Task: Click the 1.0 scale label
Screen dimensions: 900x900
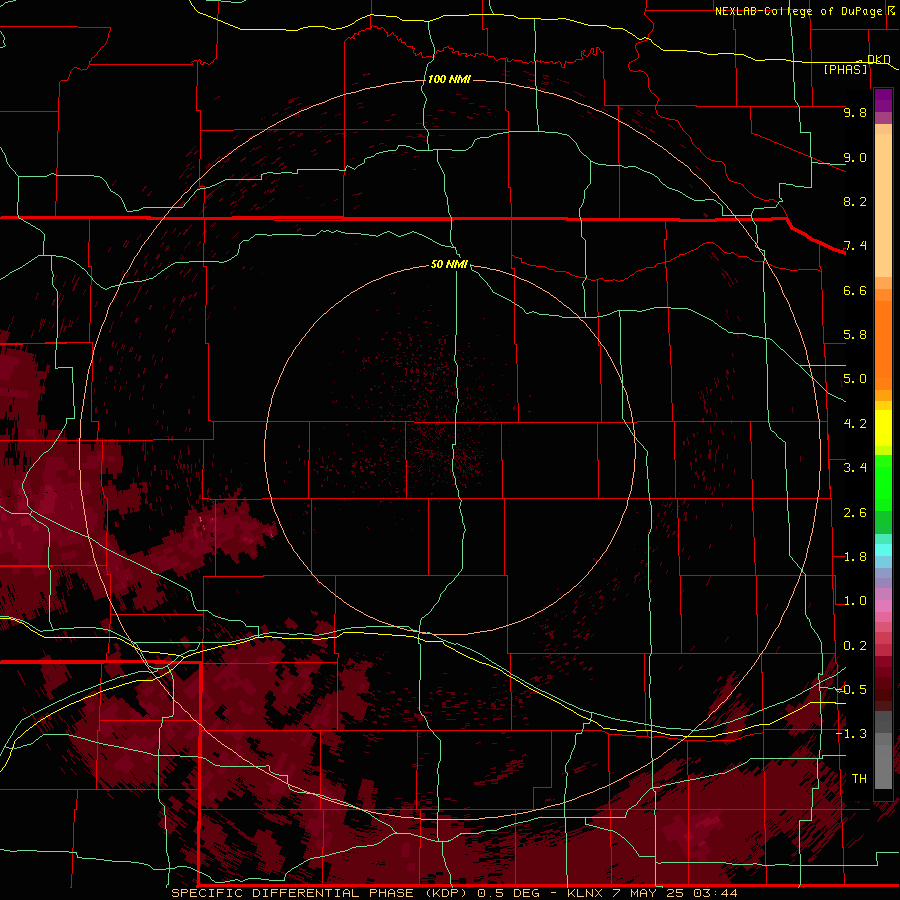Action: [x=855, y=601]
